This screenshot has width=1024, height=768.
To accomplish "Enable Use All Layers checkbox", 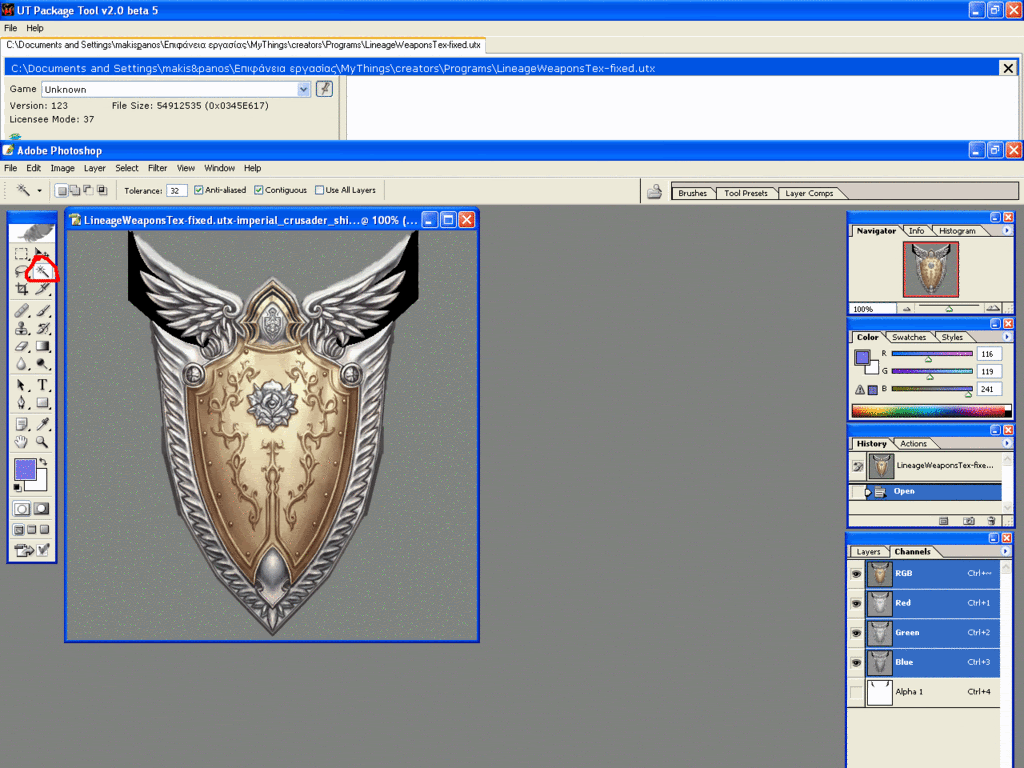I will (x=320, y=190).
